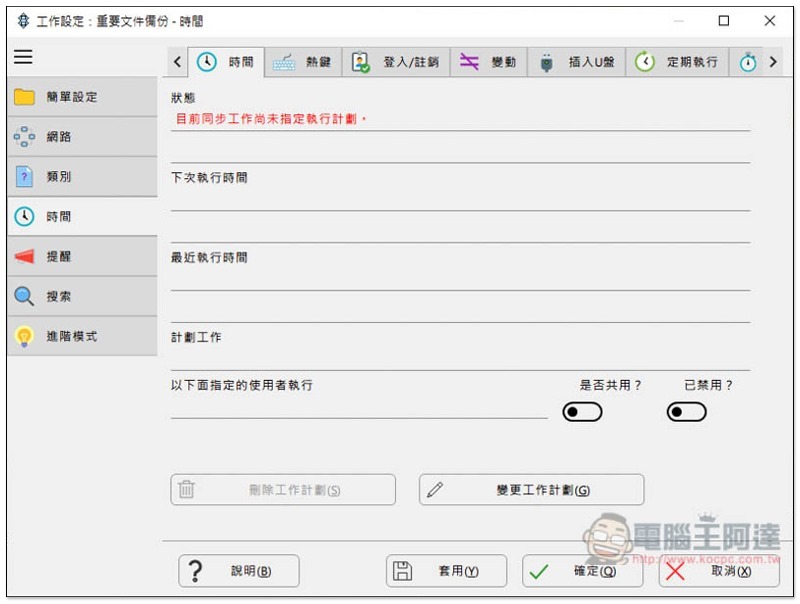Open the hamburger menu icon

pyautogui.click(x=23, y=57)
